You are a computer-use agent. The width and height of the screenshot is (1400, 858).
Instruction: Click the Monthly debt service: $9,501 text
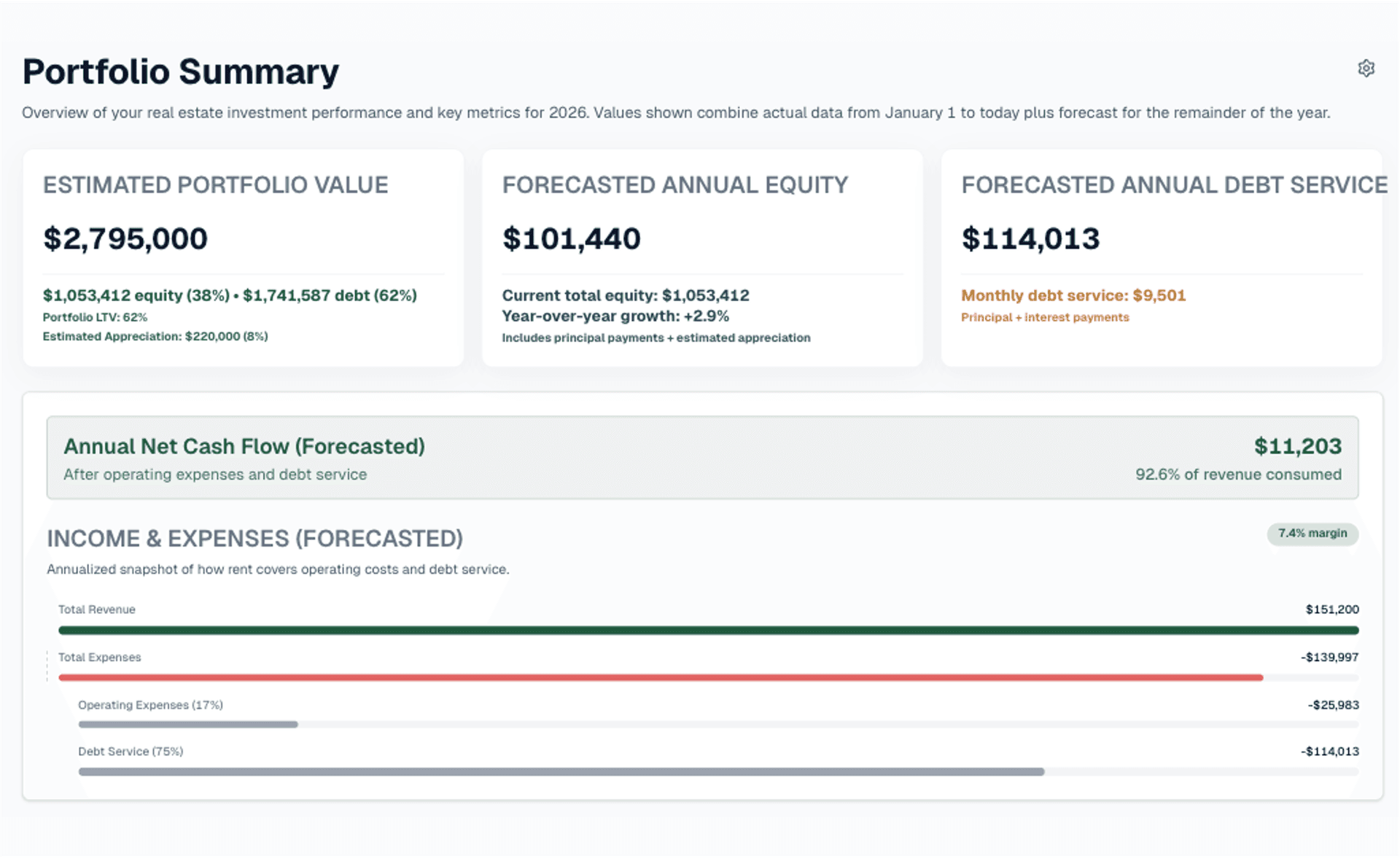click(x=1073, y=295)
